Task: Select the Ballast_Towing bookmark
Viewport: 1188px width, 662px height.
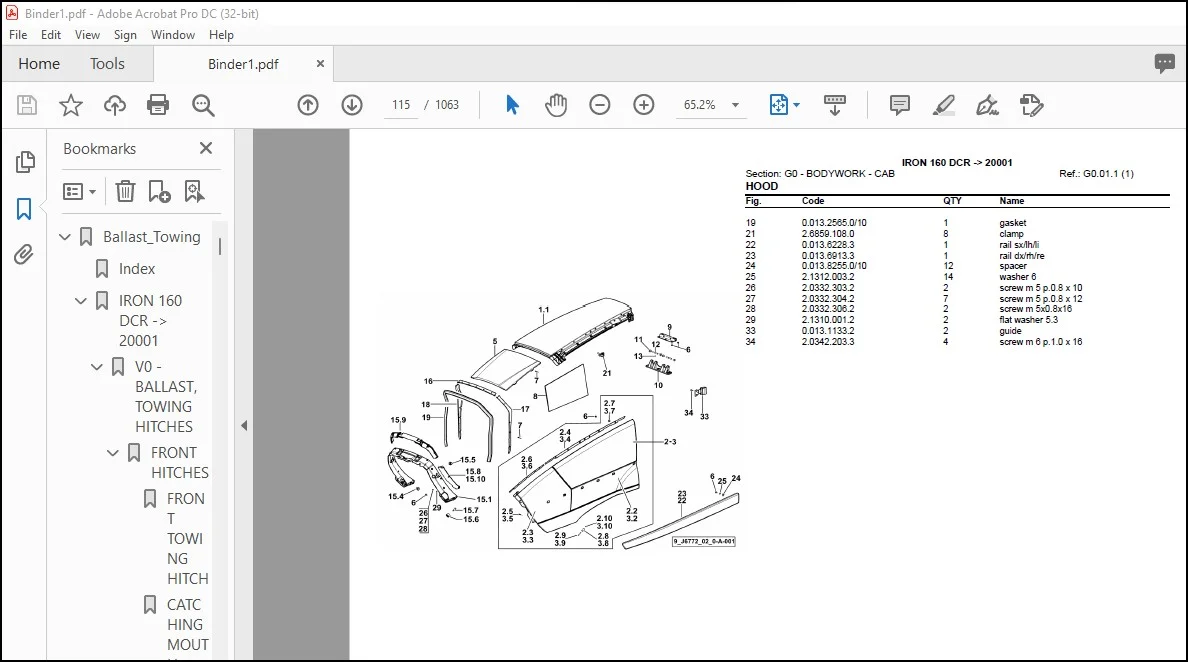Action: [152, 237]
